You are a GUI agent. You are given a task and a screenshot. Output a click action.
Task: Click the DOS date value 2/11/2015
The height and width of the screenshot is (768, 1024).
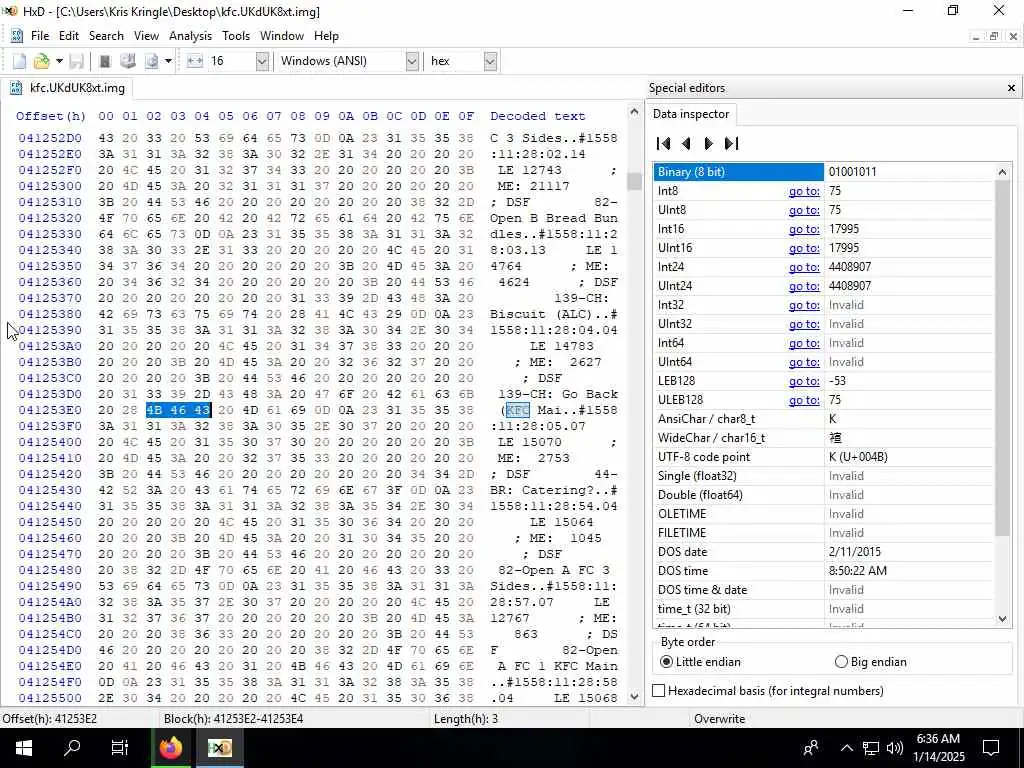pos(854,552)
